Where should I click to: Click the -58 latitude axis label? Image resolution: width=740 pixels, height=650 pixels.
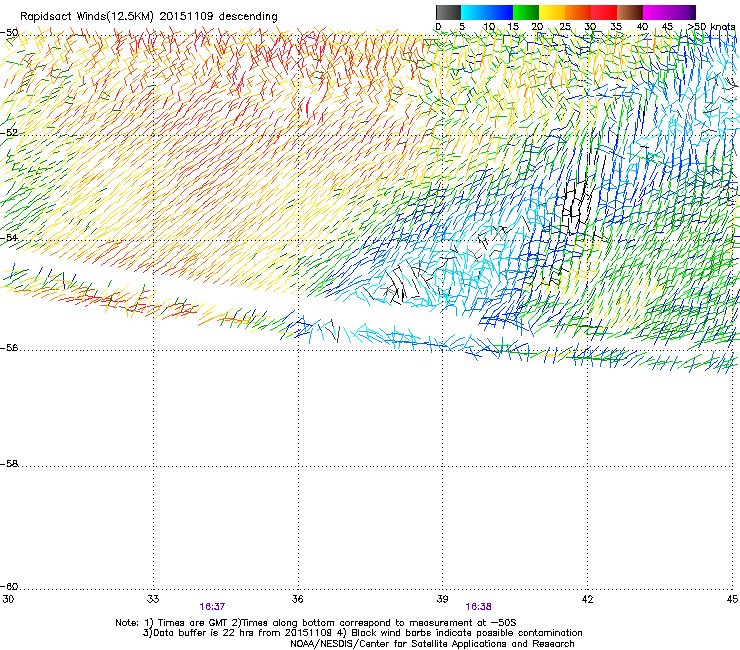[x=9, y=464]
